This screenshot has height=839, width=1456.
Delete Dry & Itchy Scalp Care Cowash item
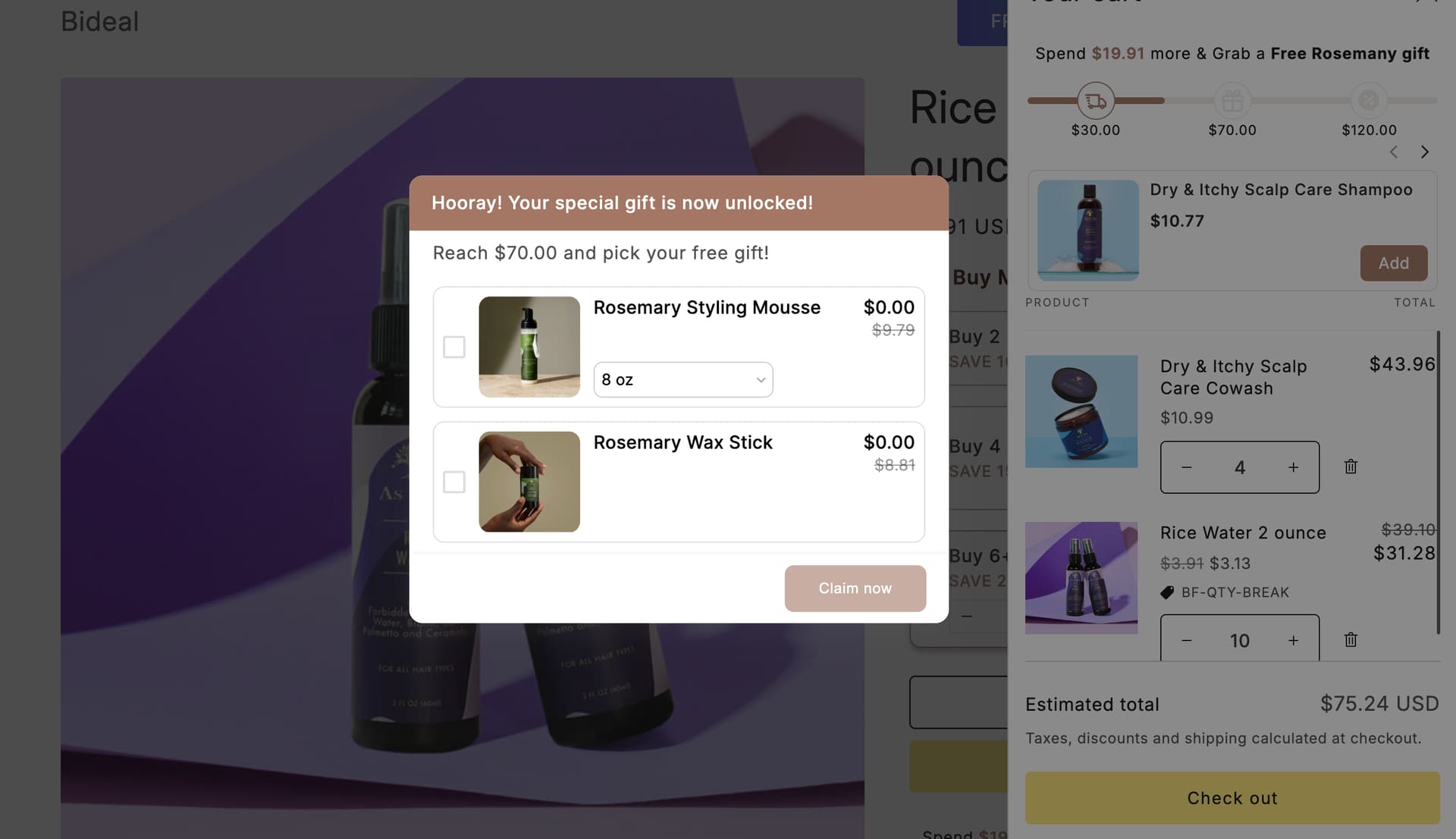point(1351,467)
